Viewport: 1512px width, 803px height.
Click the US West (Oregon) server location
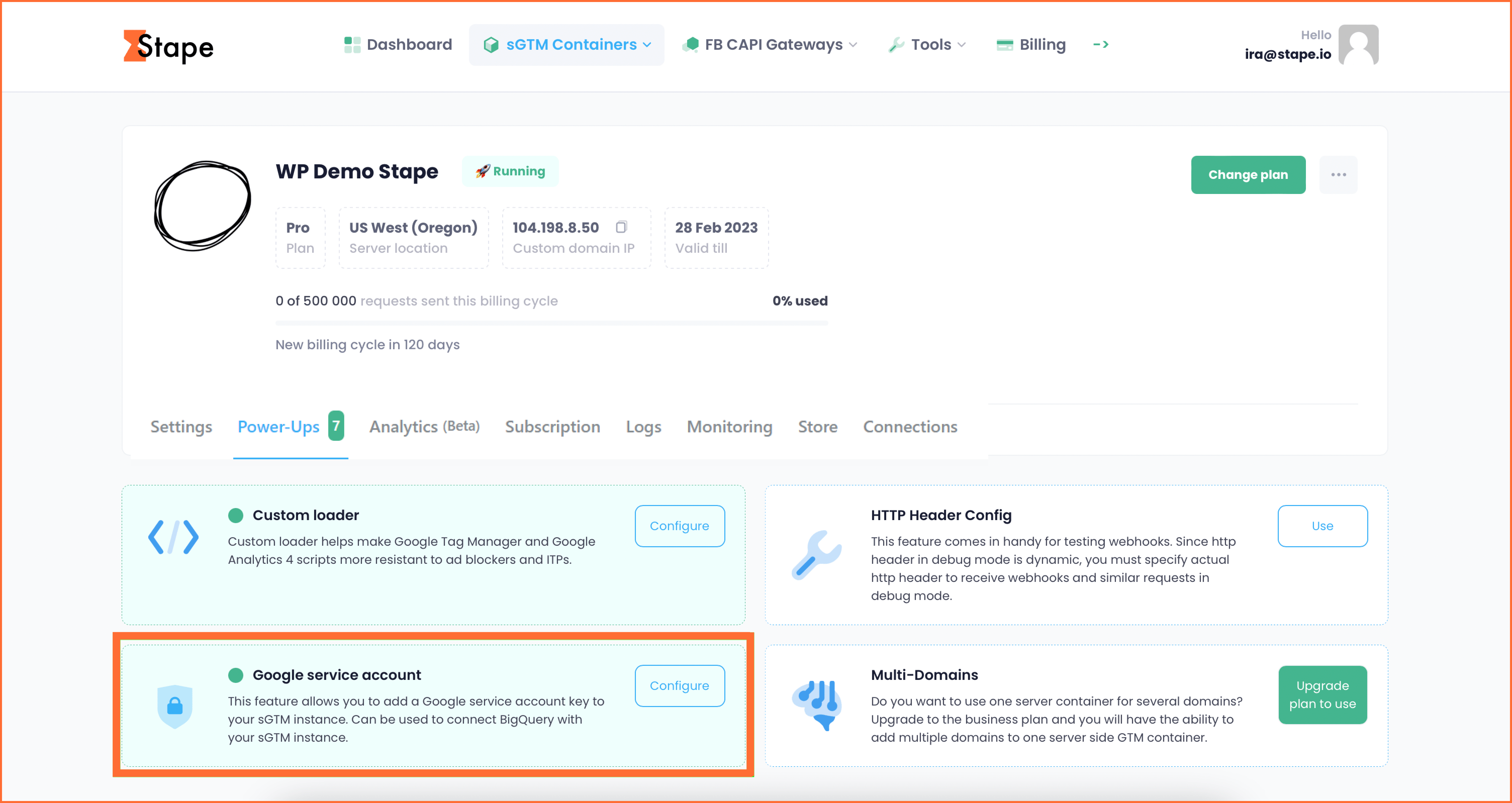click(x=413, y=238)
